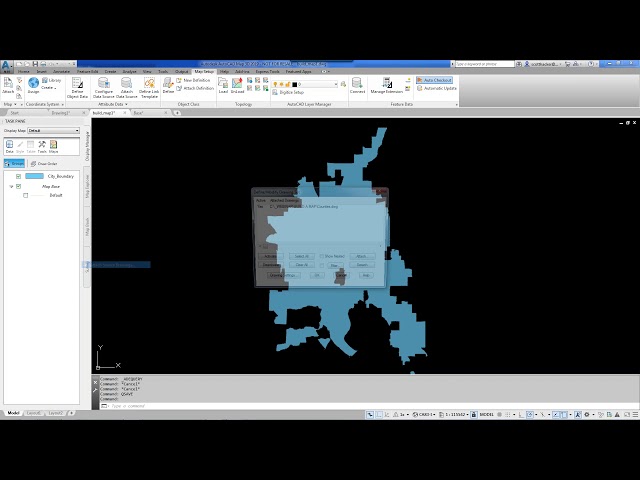Viewport: 640px width, 480px height.
Task: Click the Define object class icon
Action: 168,86
